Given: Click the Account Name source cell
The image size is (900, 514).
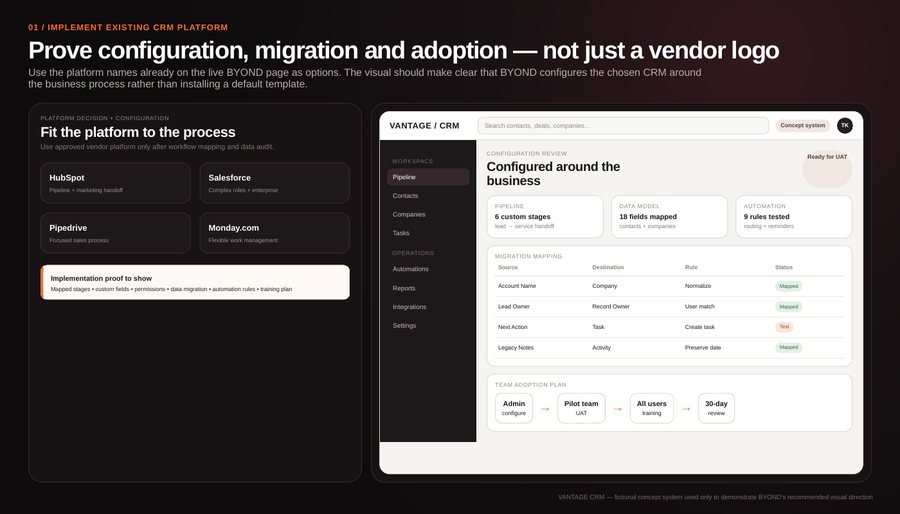Looking at the screenshot, I should tap(517, 286).
